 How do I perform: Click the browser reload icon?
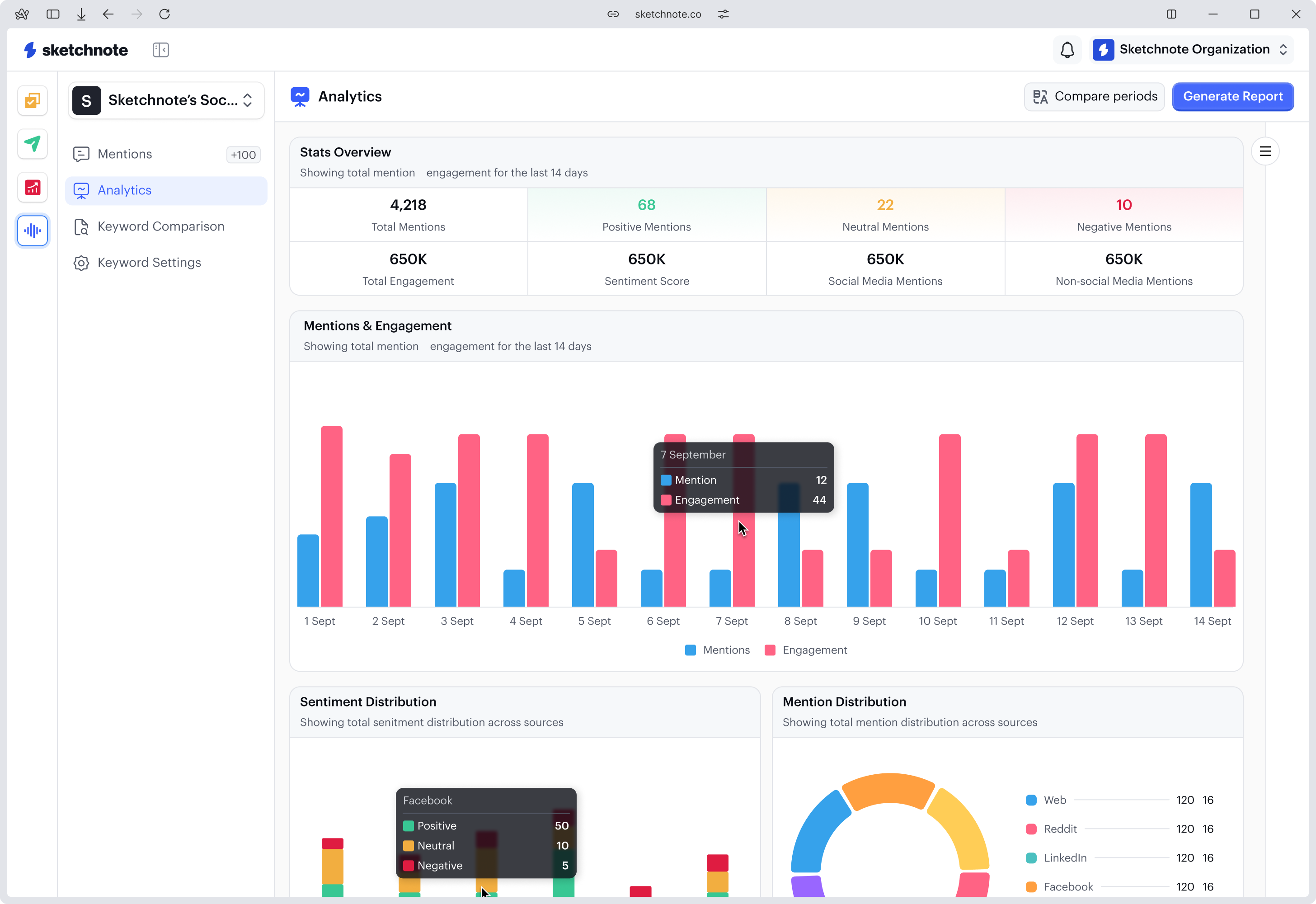click(x=165, y=14)
